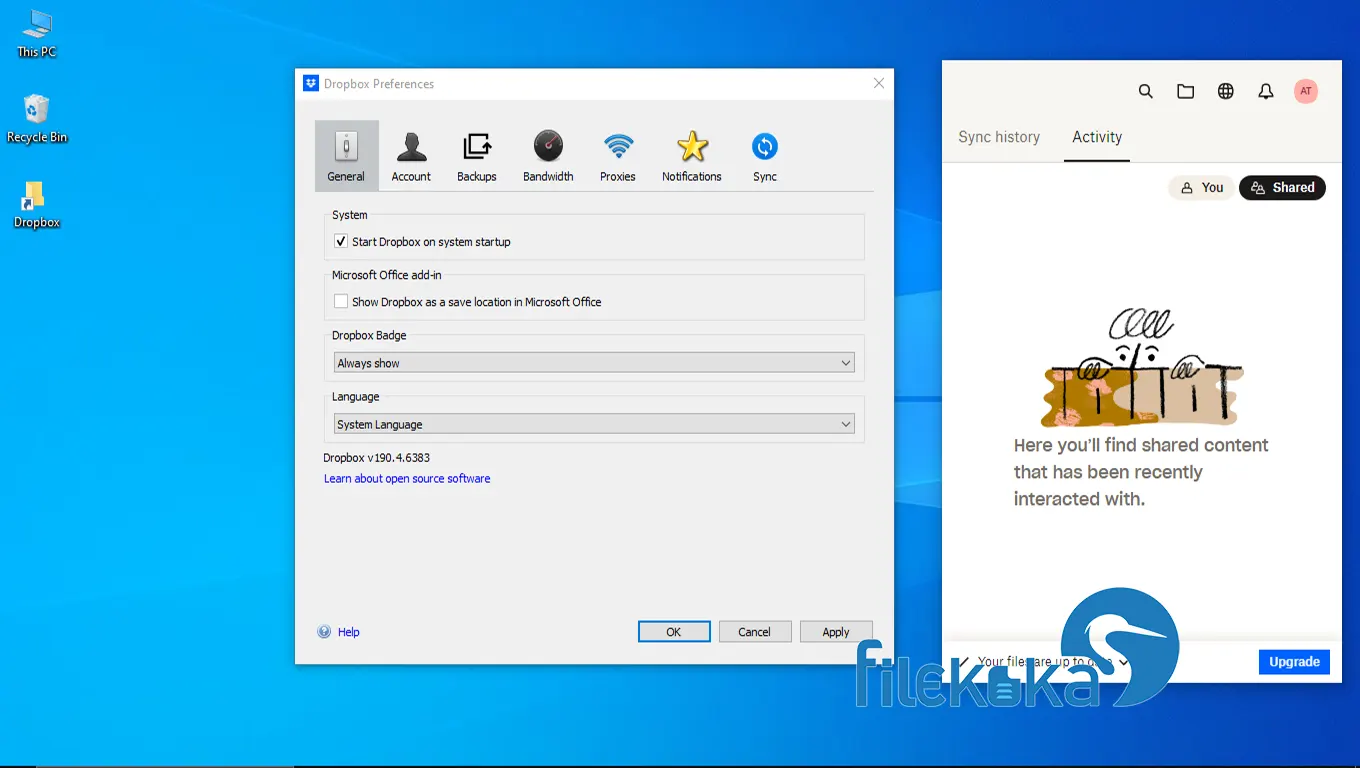Select the You activity filter
Image resolution: width=1360 pixels, height=768 pixels.
coord(1201,188)
